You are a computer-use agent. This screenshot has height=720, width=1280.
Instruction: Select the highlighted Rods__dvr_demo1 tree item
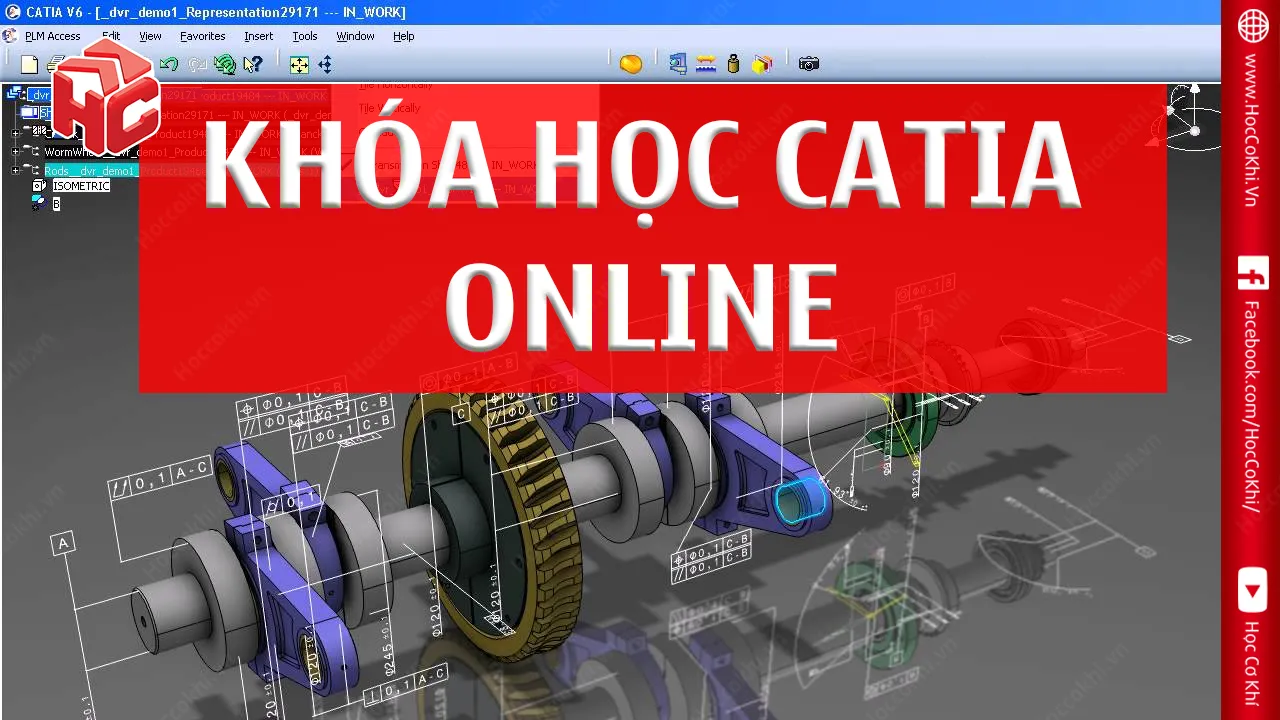click(89, 171)
